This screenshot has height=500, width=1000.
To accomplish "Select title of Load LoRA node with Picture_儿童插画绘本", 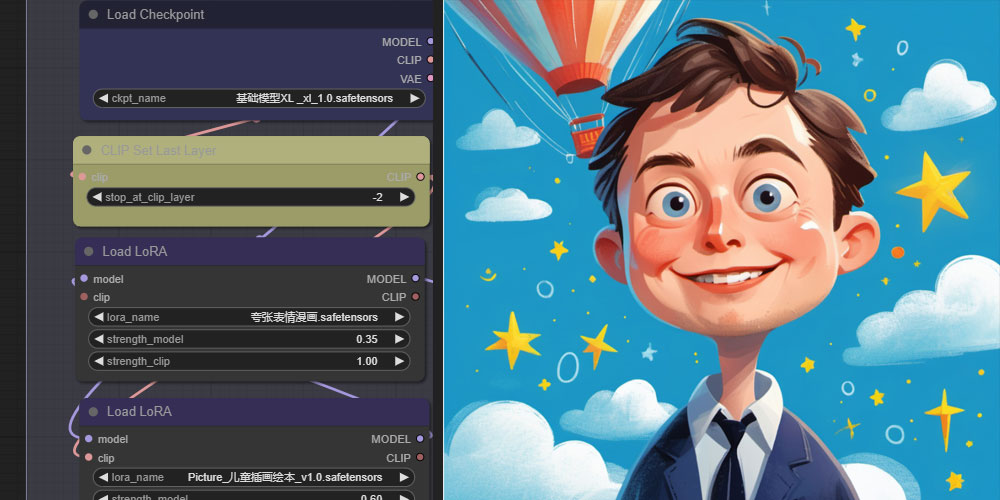I will [139, 412].
